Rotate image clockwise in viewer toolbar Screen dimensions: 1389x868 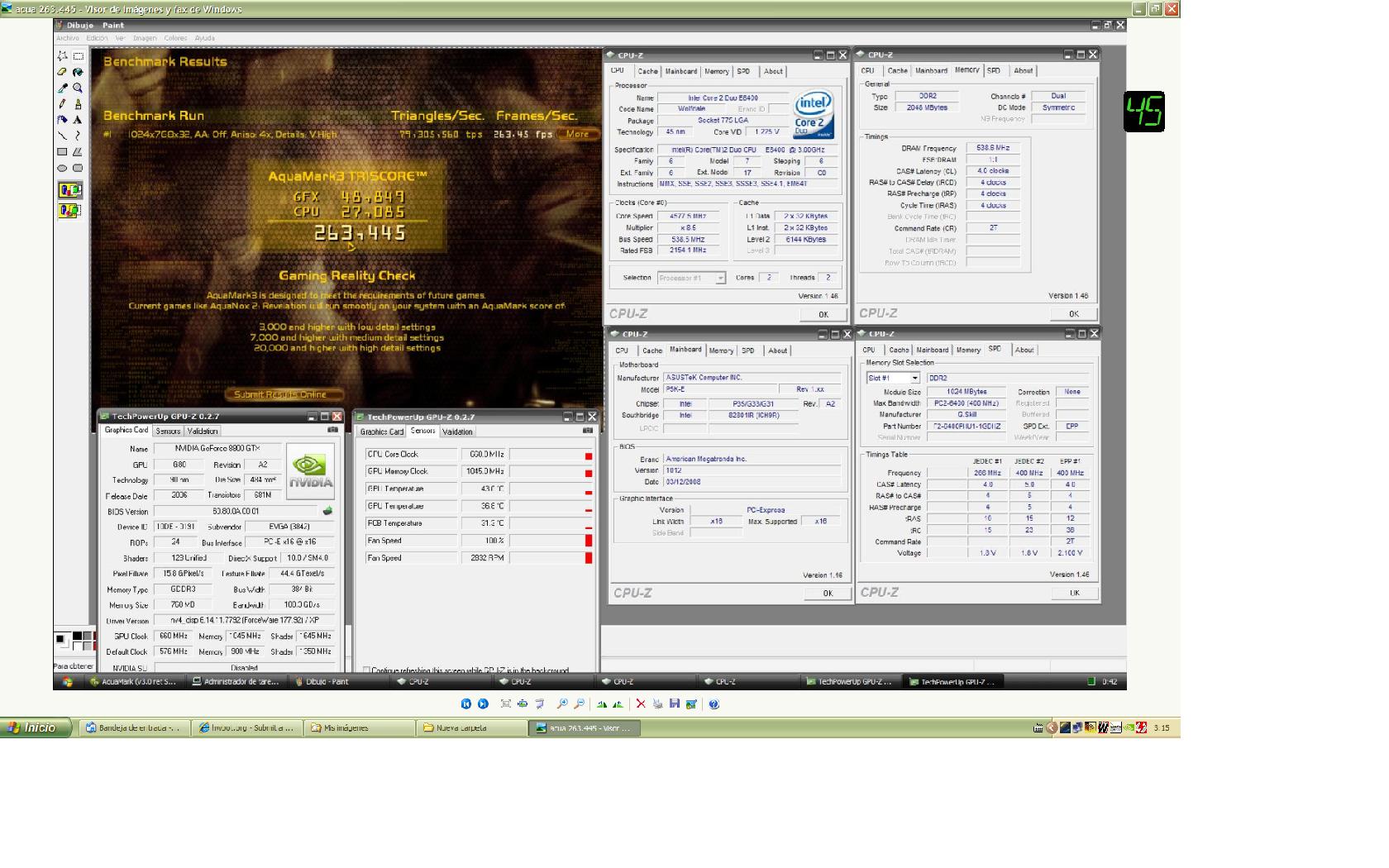[602, 703]
